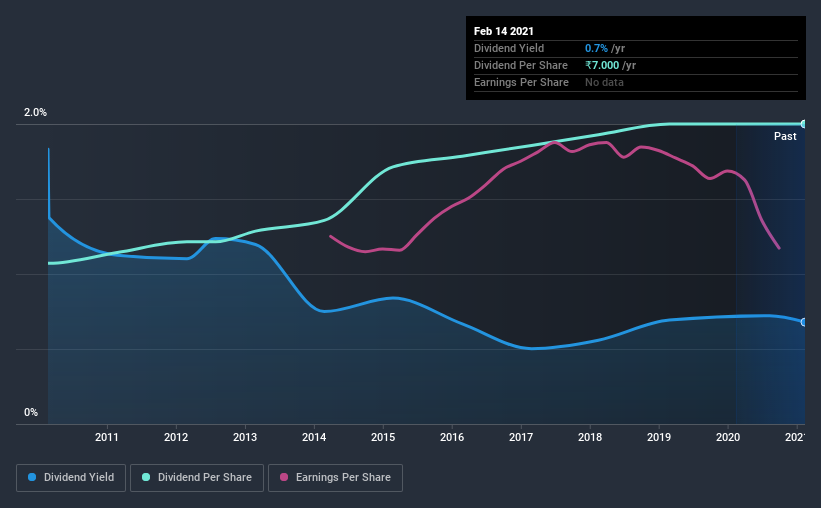
Task: Click the 2011 x-axis label
Action: pyautogui.click(x=107, y=437)
